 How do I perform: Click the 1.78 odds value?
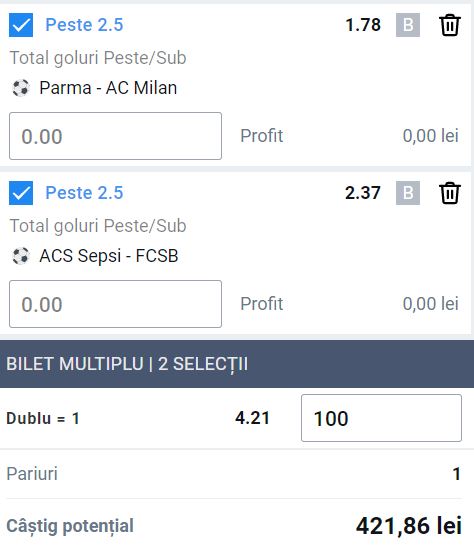[x=363, y=25]
